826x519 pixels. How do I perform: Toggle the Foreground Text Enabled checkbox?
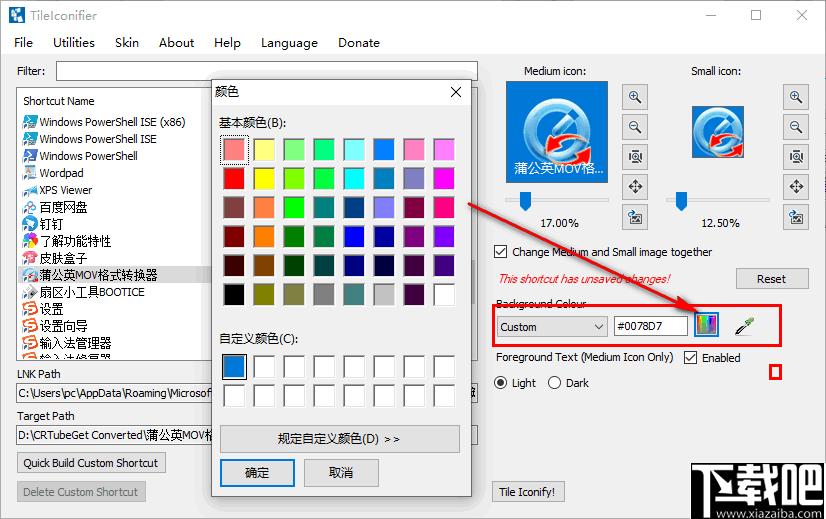pos(690,358)
